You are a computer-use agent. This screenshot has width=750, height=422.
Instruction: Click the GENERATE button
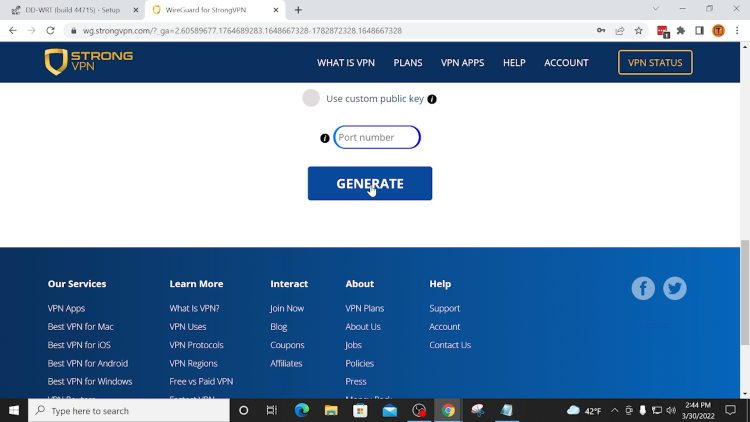point(370,183)
